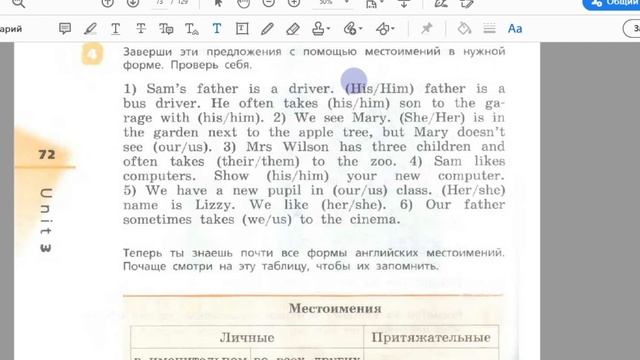Select the underline text tool
This screenshot has width=640, height=360.
[x=116, y=29]
